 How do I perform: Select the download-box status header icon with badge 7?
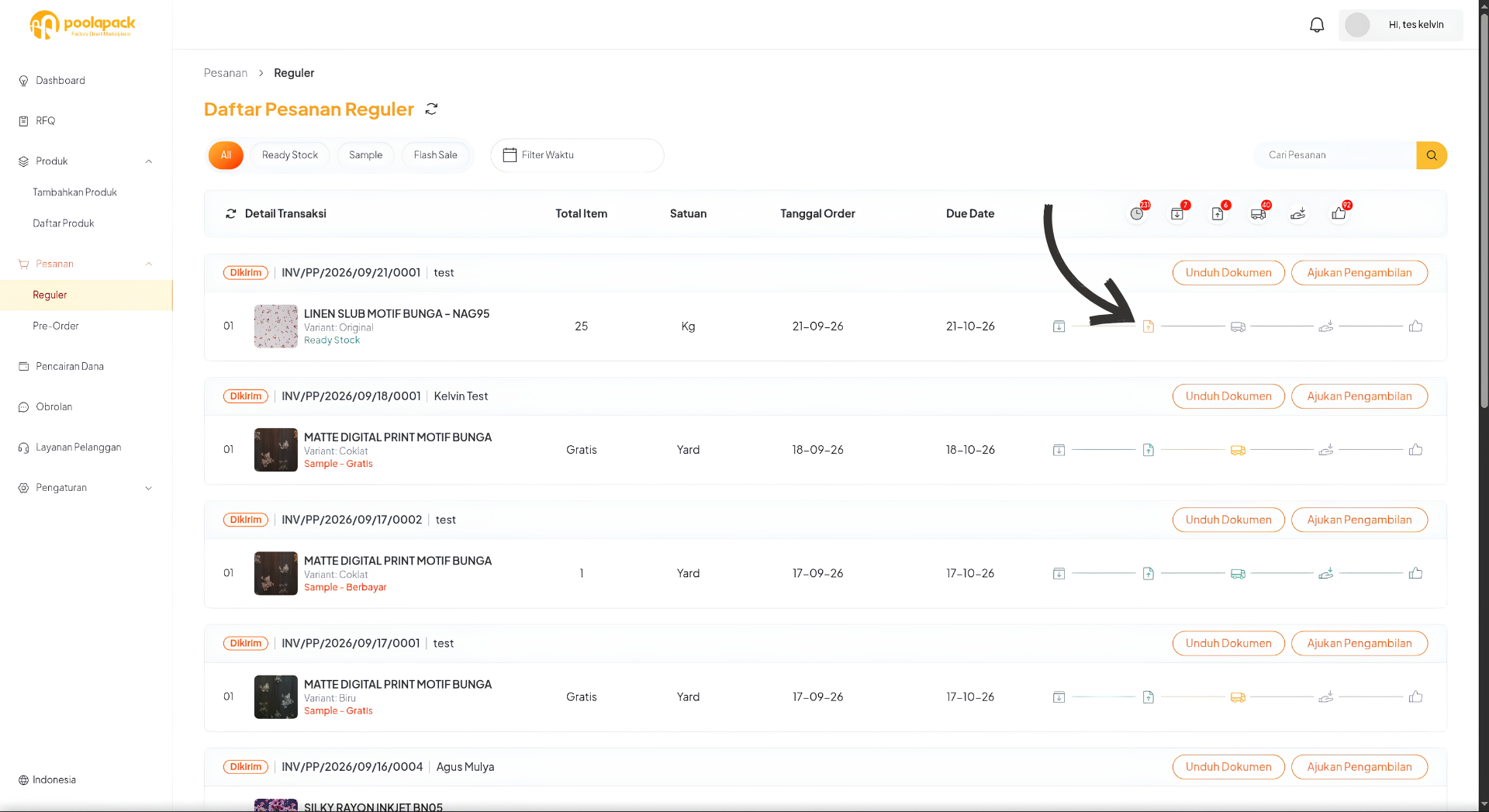(x=1177, y=213)
